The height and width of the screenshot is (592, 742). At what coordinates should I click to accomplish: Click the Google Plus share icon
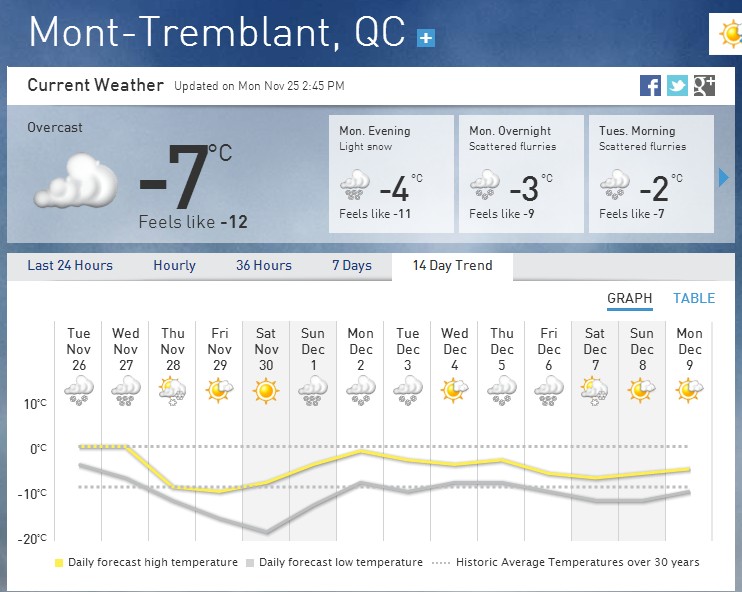point(704,86)
